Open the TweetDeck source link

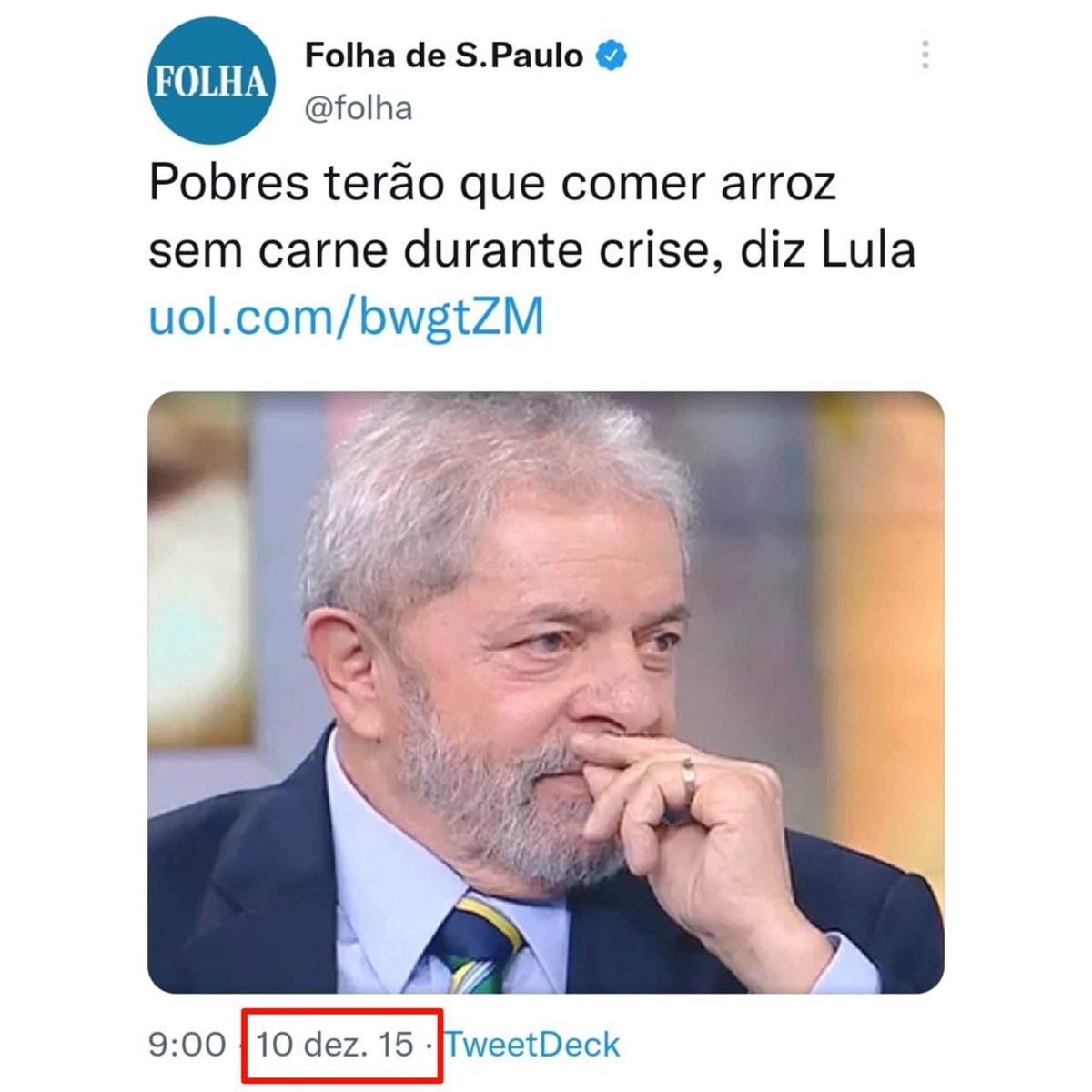point(532,1045)
